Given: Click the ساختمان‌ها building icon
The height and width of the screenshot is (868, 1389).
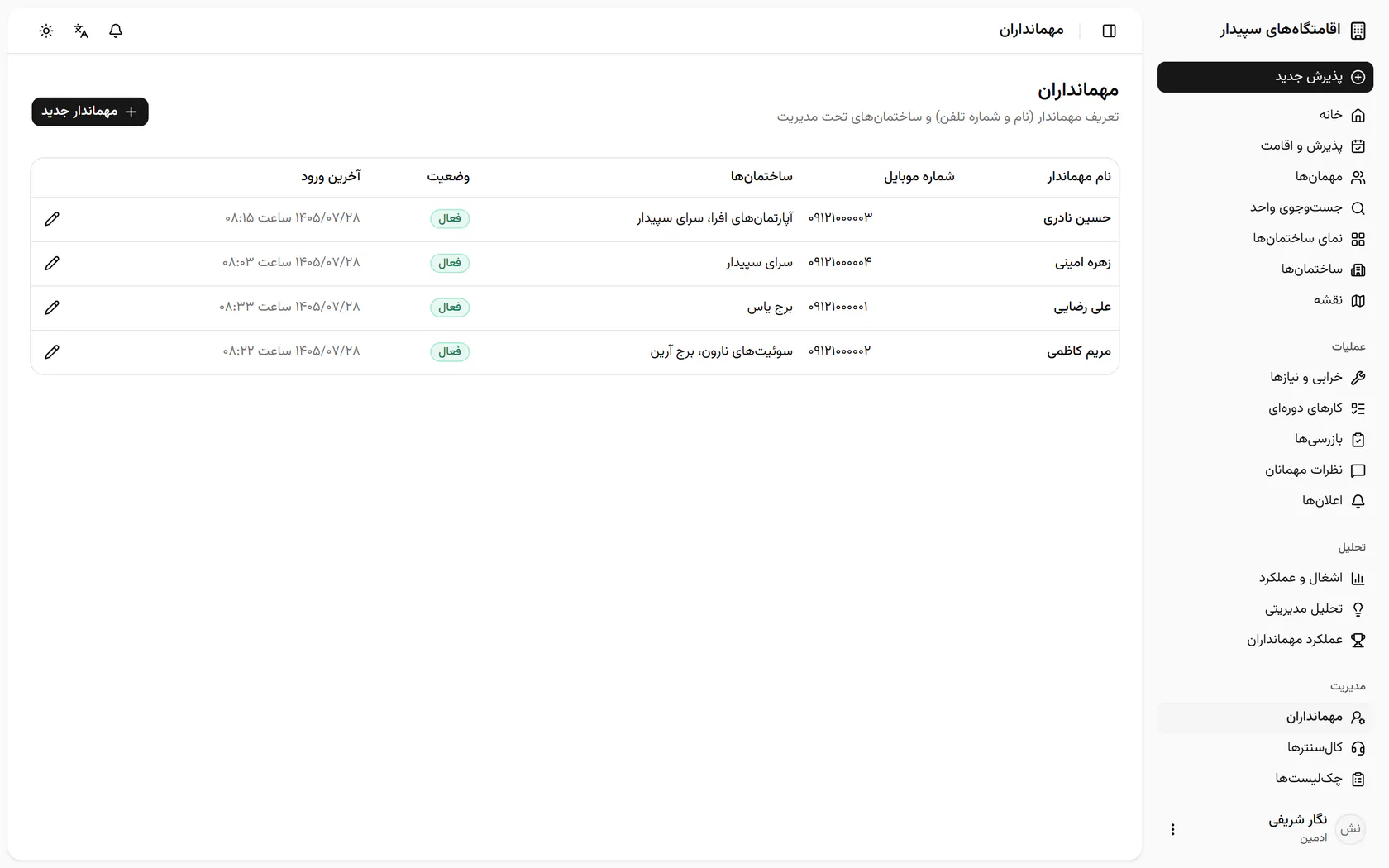Looking at the screenshot, I should tap(1358, 269).
